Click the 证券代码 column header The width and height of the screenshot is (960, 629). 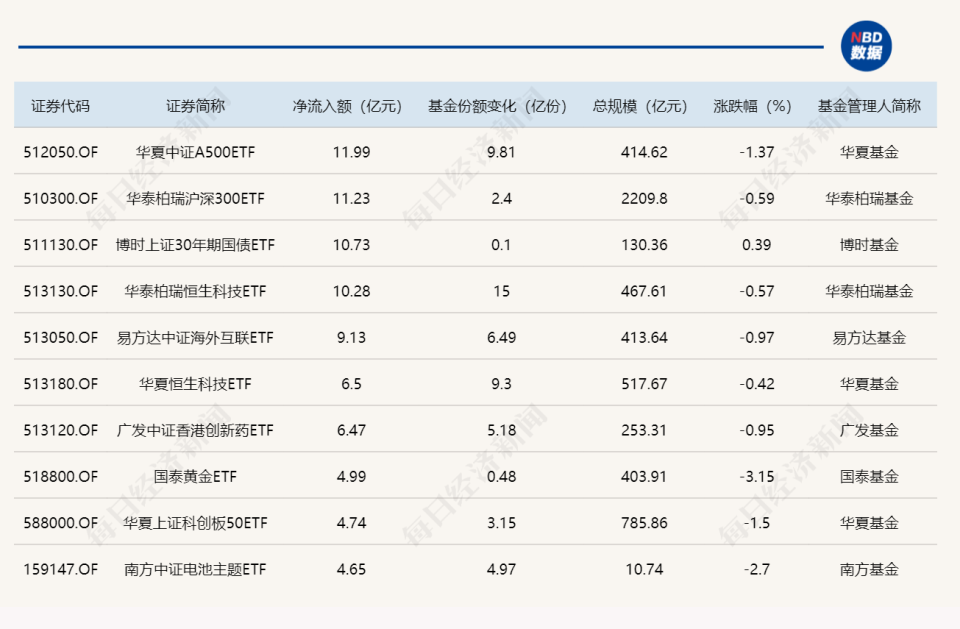pyautogui.click(x=60, y=106)
